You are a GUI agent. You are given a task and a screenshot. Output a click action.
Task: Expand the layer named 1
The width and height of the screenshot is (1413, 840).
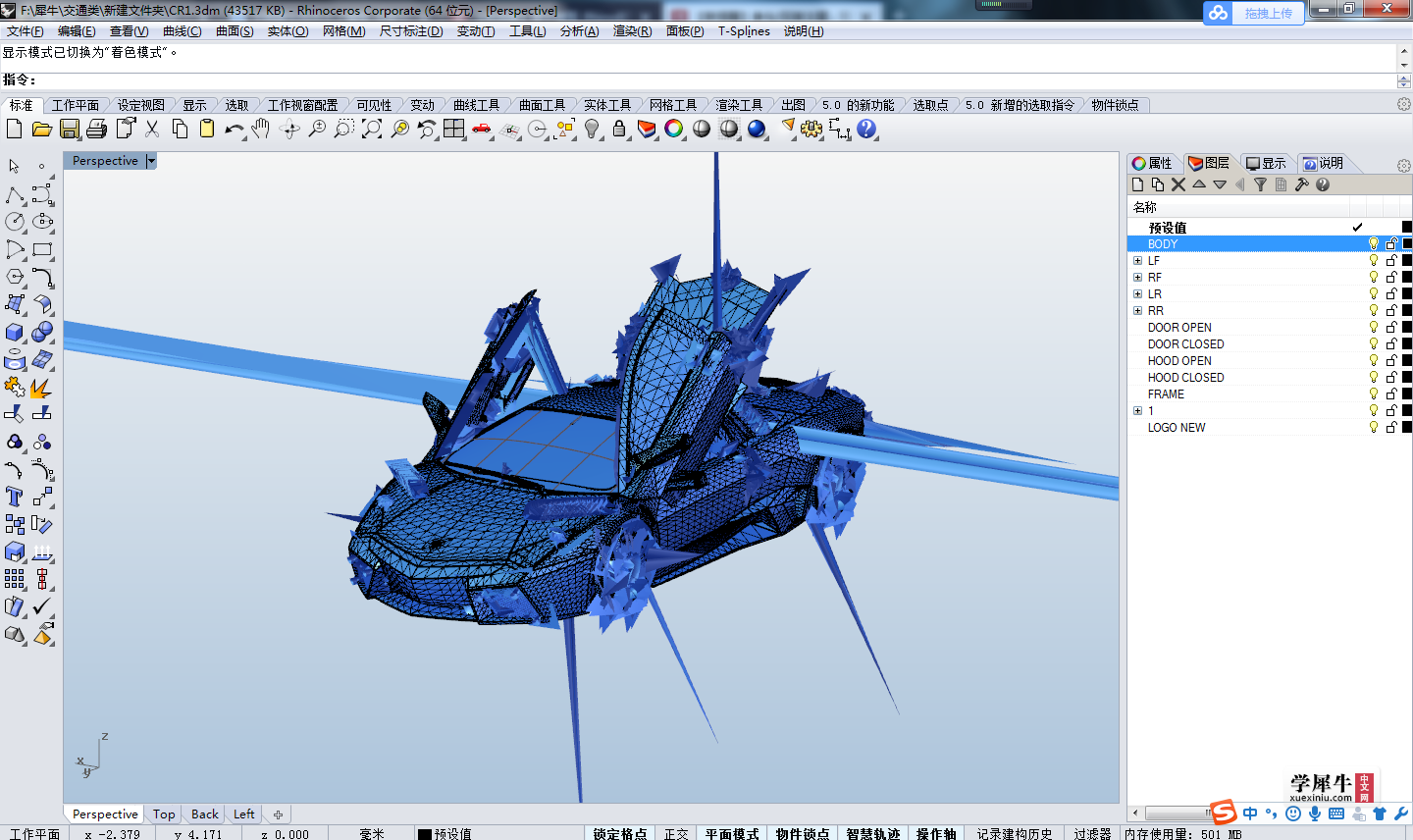pos(1137,411)
